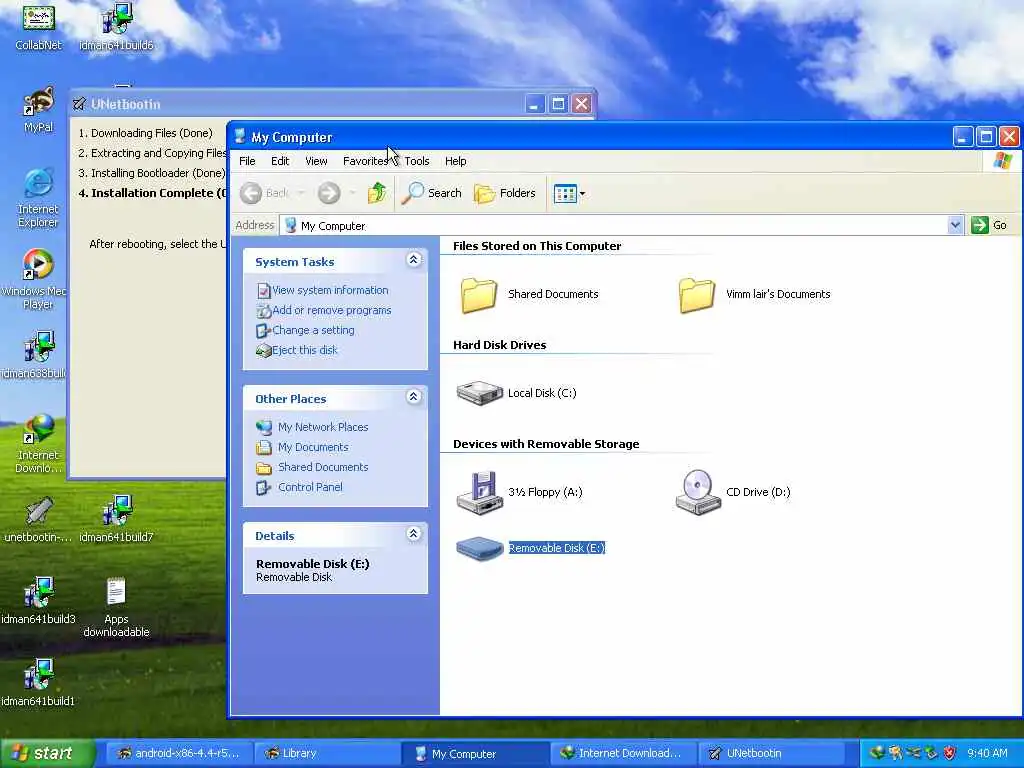This screenshot has height=768, width=1024.
Task: Select the MyPal desktop shortcut
Action: click(38, 109)
